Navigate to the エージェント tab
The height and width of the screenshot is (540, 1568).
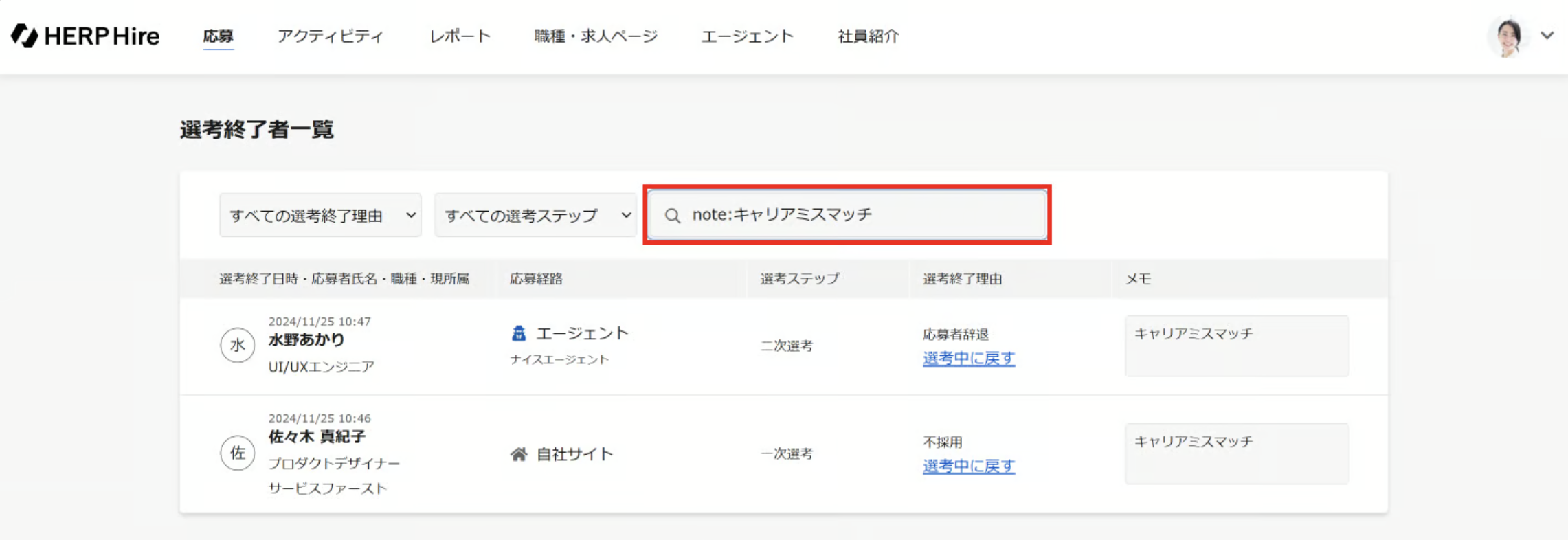747,36
